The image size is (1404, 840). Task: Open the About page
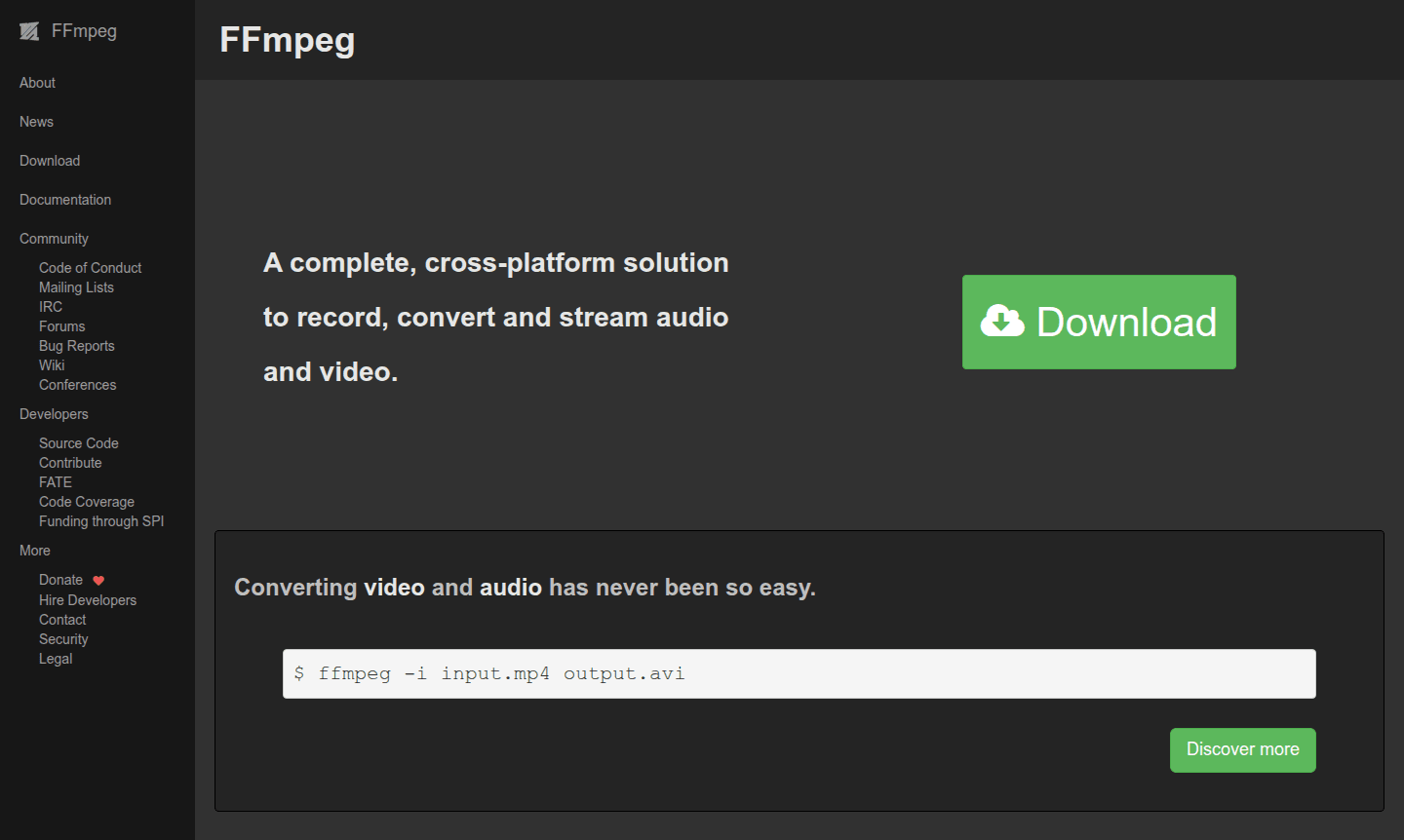(x=36, y=83)
